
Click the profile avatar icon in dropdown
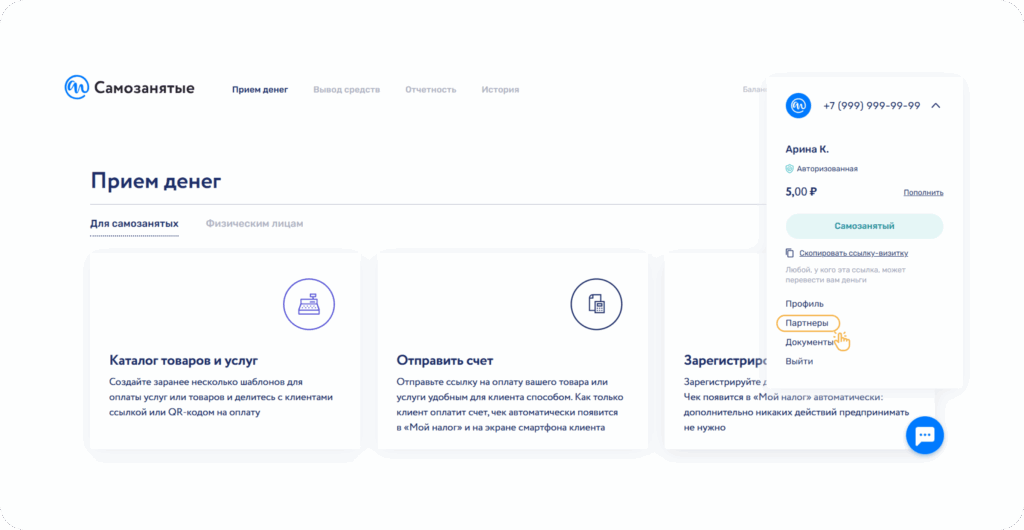[x=798, y=105]
